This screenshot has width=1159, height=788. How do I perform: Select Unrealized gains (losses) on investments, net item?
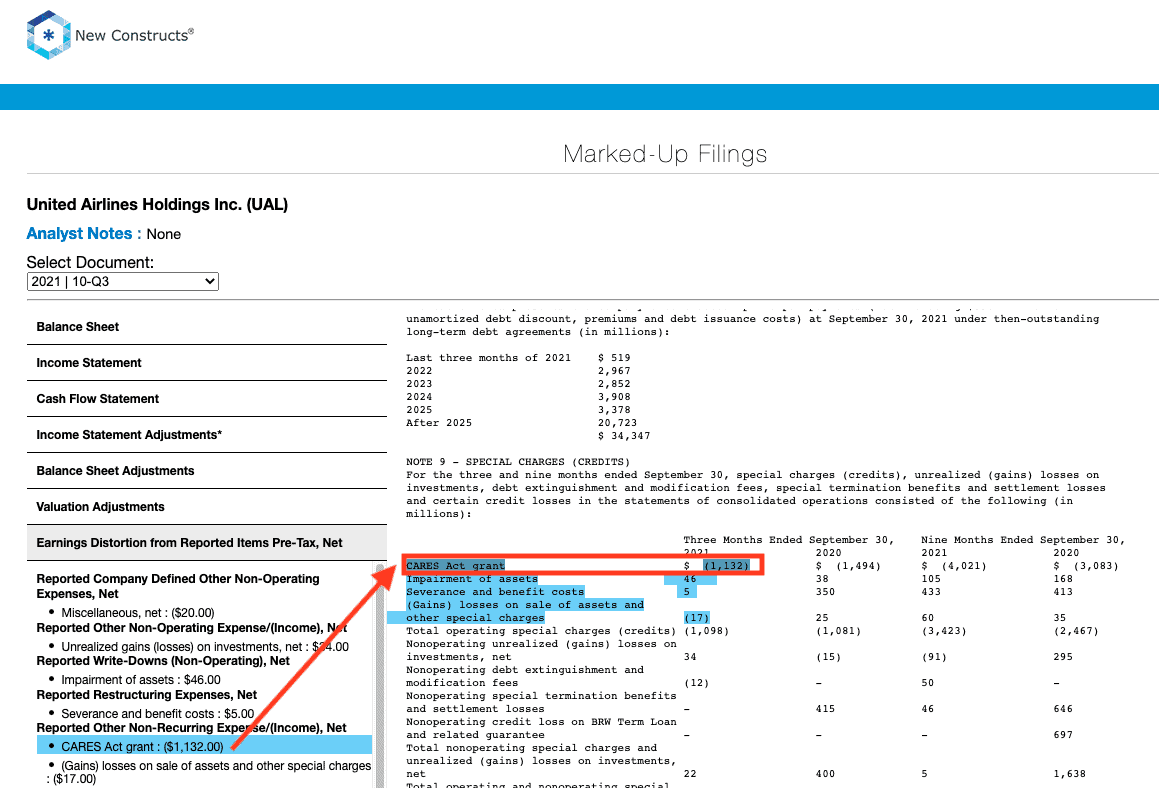(x=205, y=647)
